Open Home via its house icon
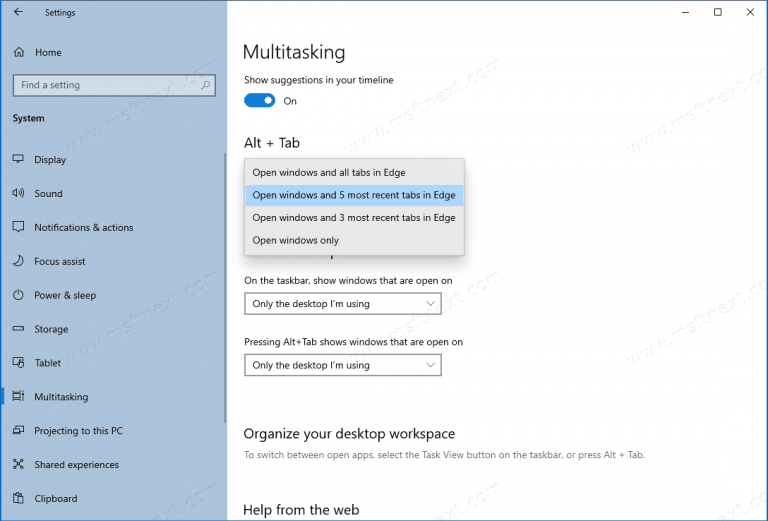Image resolution: width=768 pixels, height=521 pixels. 19,52
